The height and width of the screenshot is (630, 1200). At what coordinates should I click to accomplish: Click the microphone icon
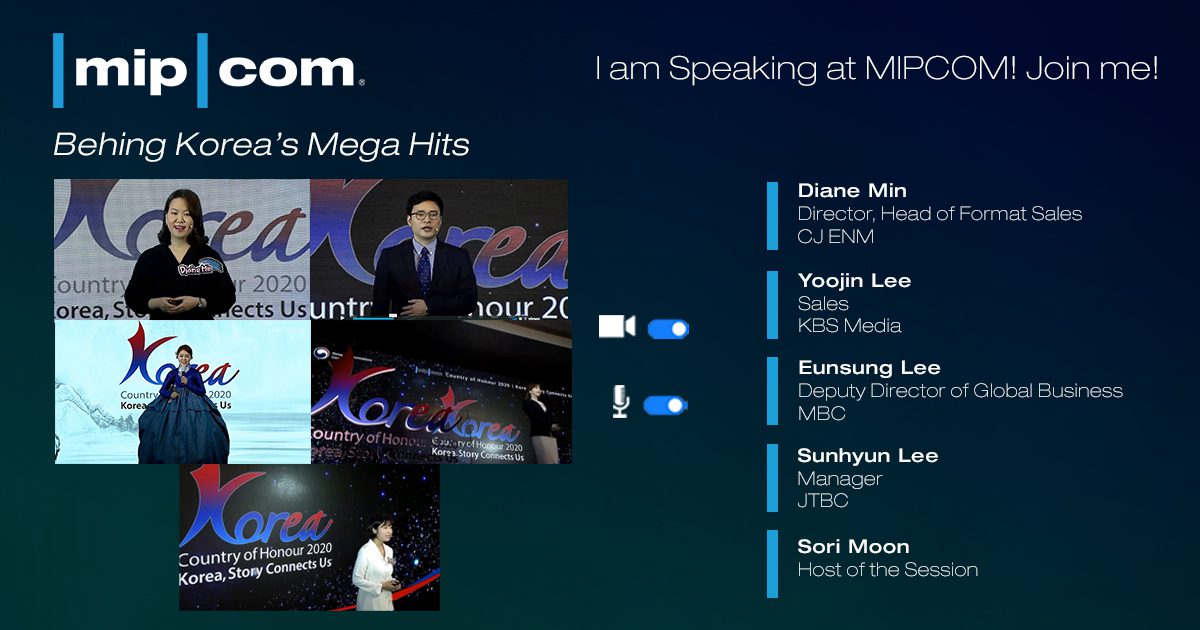point(620,403)
